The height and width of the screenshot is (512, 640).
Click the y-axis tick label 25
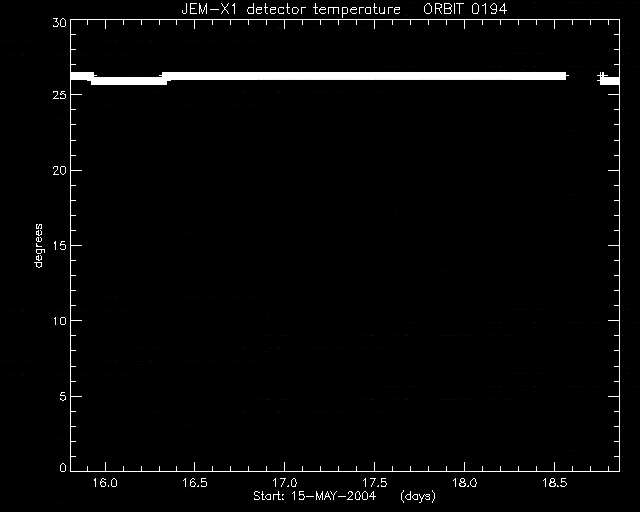(60, 95)
